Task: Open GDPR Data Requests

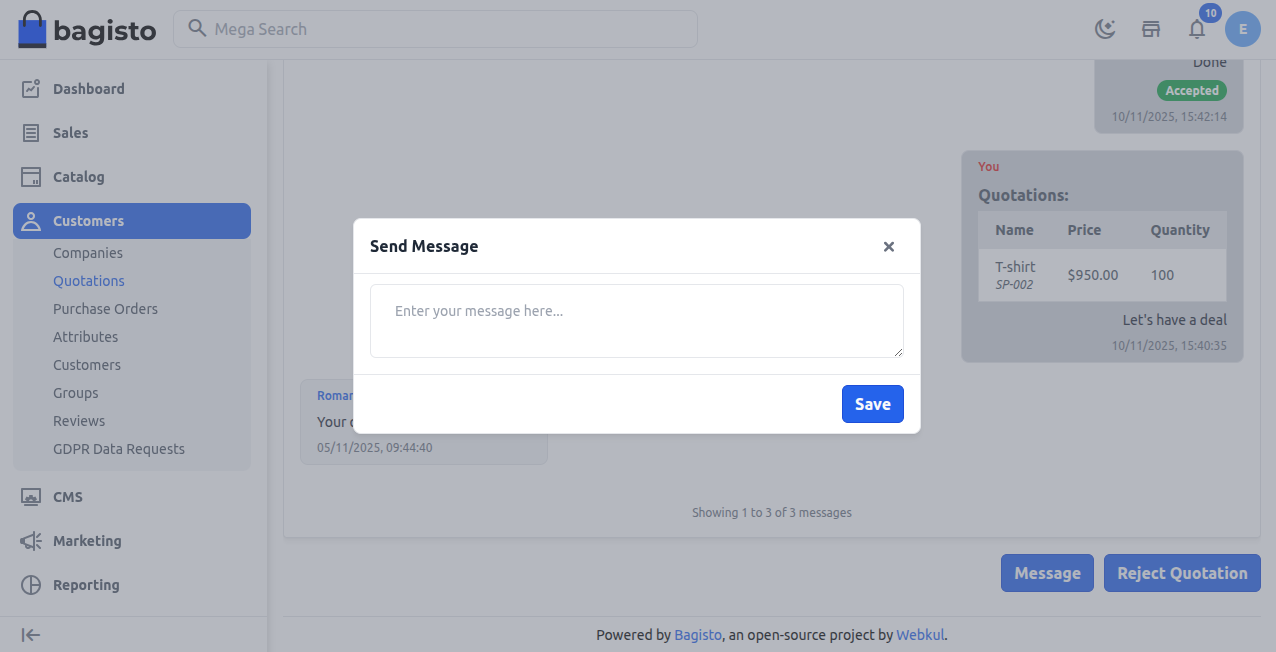Action: 119,448
